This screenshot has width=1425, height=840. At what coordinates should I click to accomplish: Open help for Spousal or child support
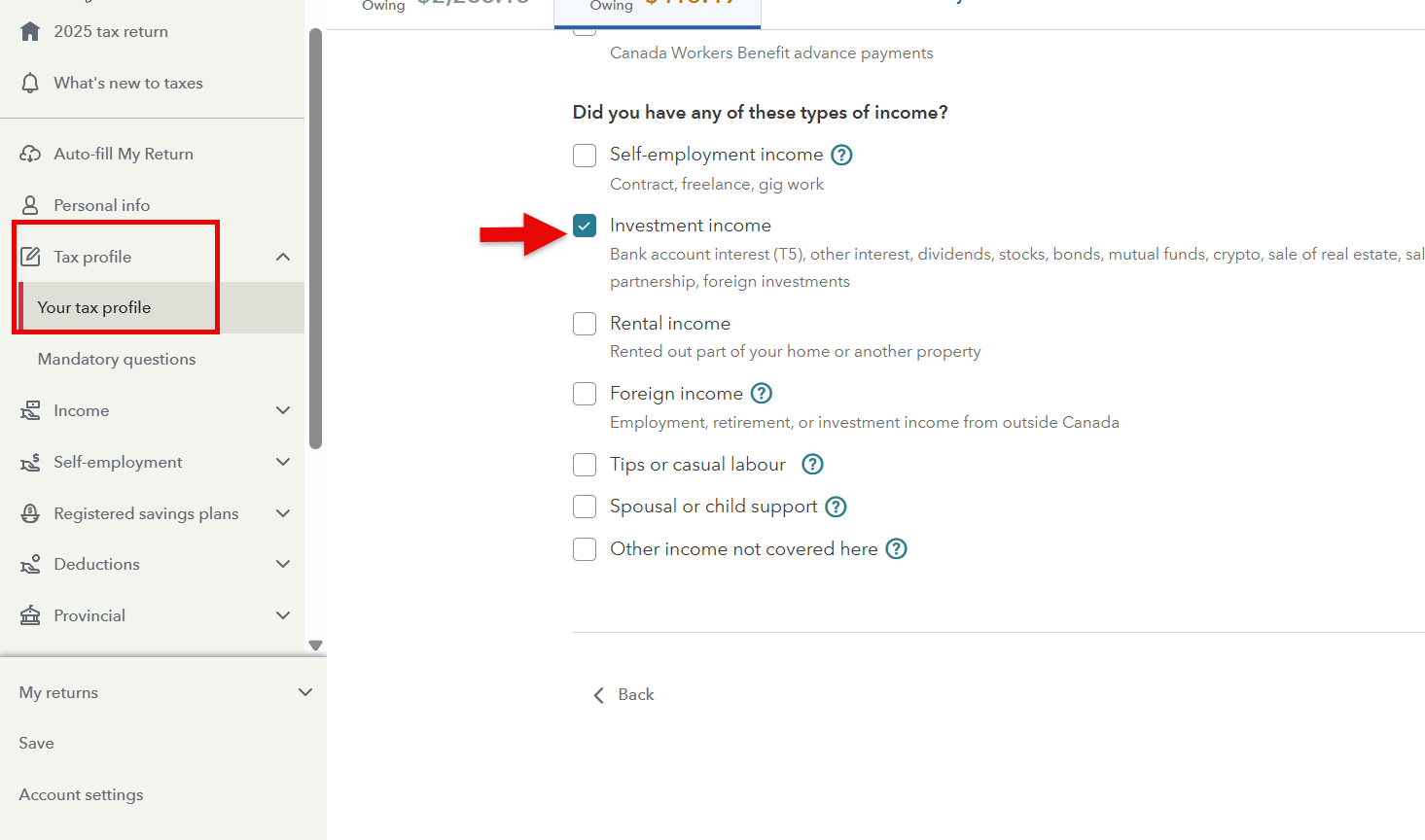point(836,507)
